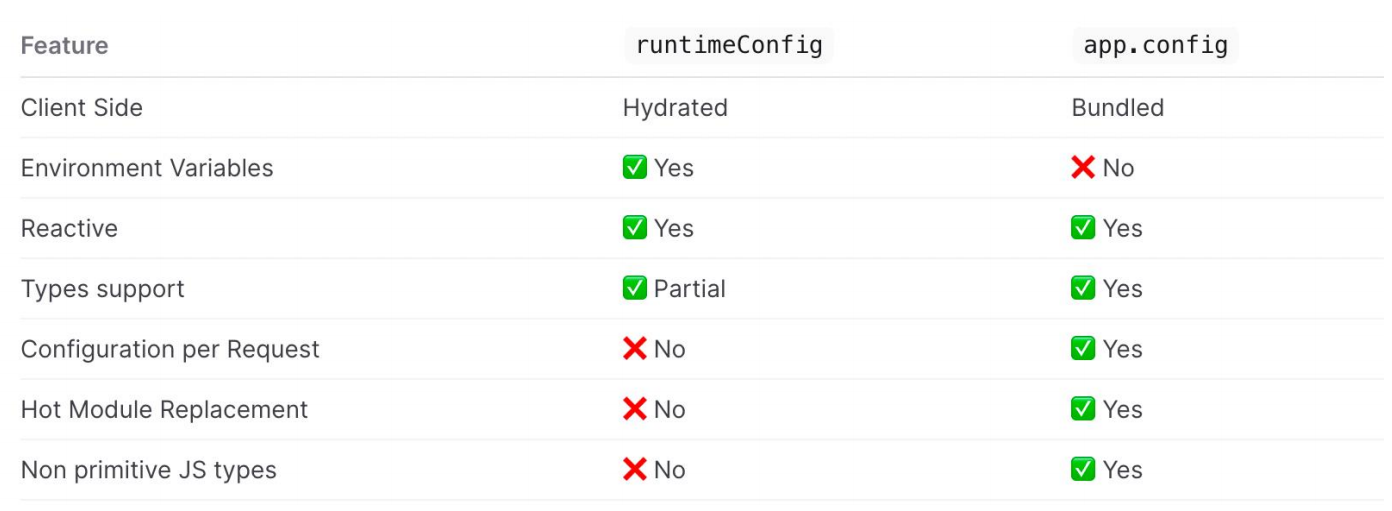Click the Feature column header
The width and height of the screenshot is (1392, 511).
point(65,46)
